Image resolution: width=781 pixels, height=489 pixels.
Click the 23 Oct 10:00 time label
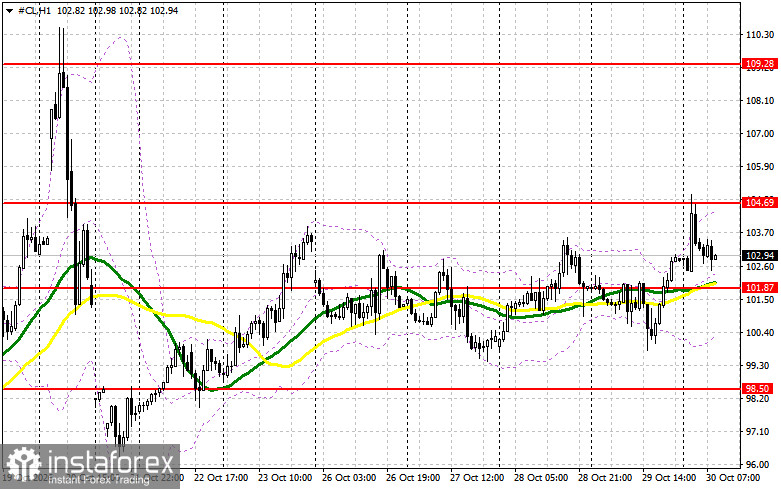pyautogui.click(x=285, y=478)
